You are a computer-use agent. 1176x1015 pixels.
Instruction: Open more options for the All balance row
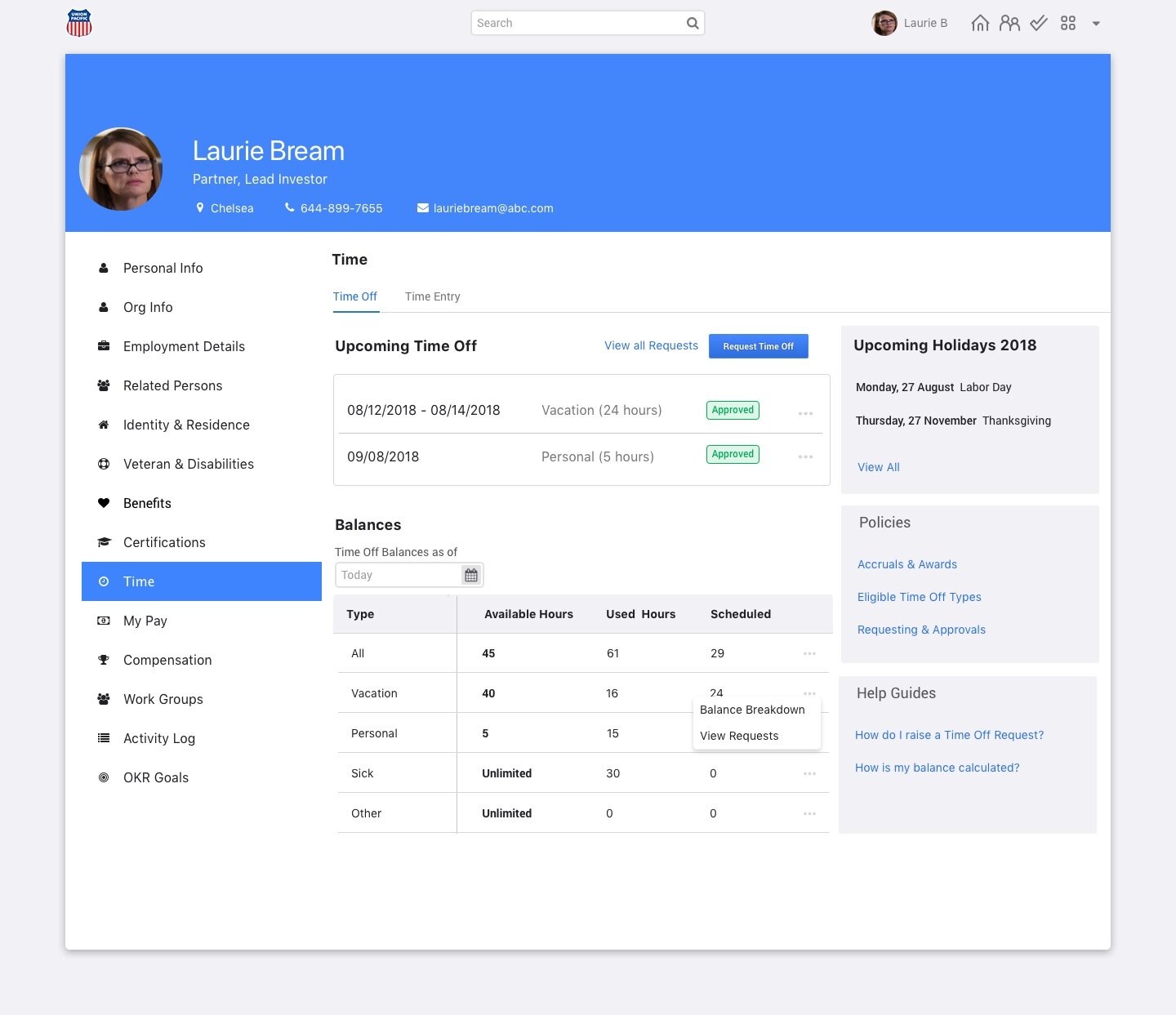click(x=809, y=653)
